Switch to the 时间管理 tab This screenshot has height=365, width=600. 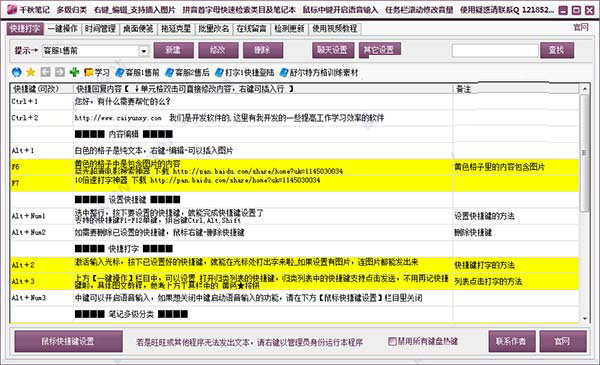point(100,29)
